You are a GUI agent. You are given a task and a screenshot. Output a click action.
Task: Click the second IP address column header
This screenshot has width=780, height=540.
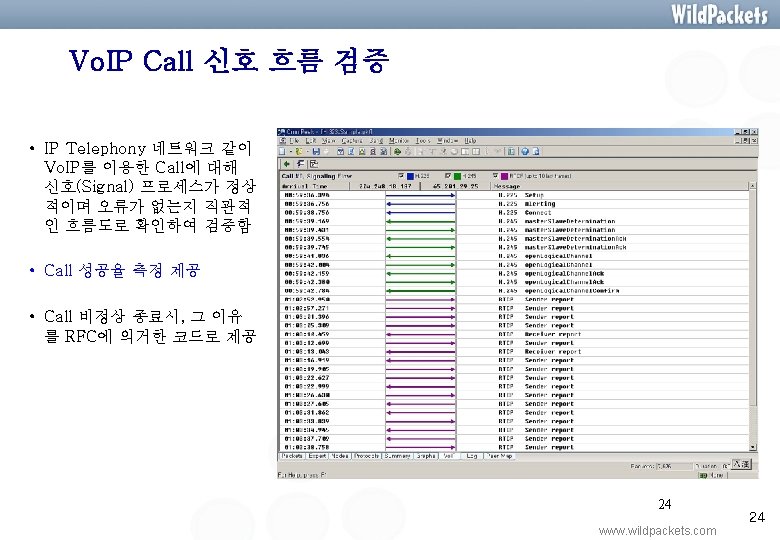click(456, 186)
